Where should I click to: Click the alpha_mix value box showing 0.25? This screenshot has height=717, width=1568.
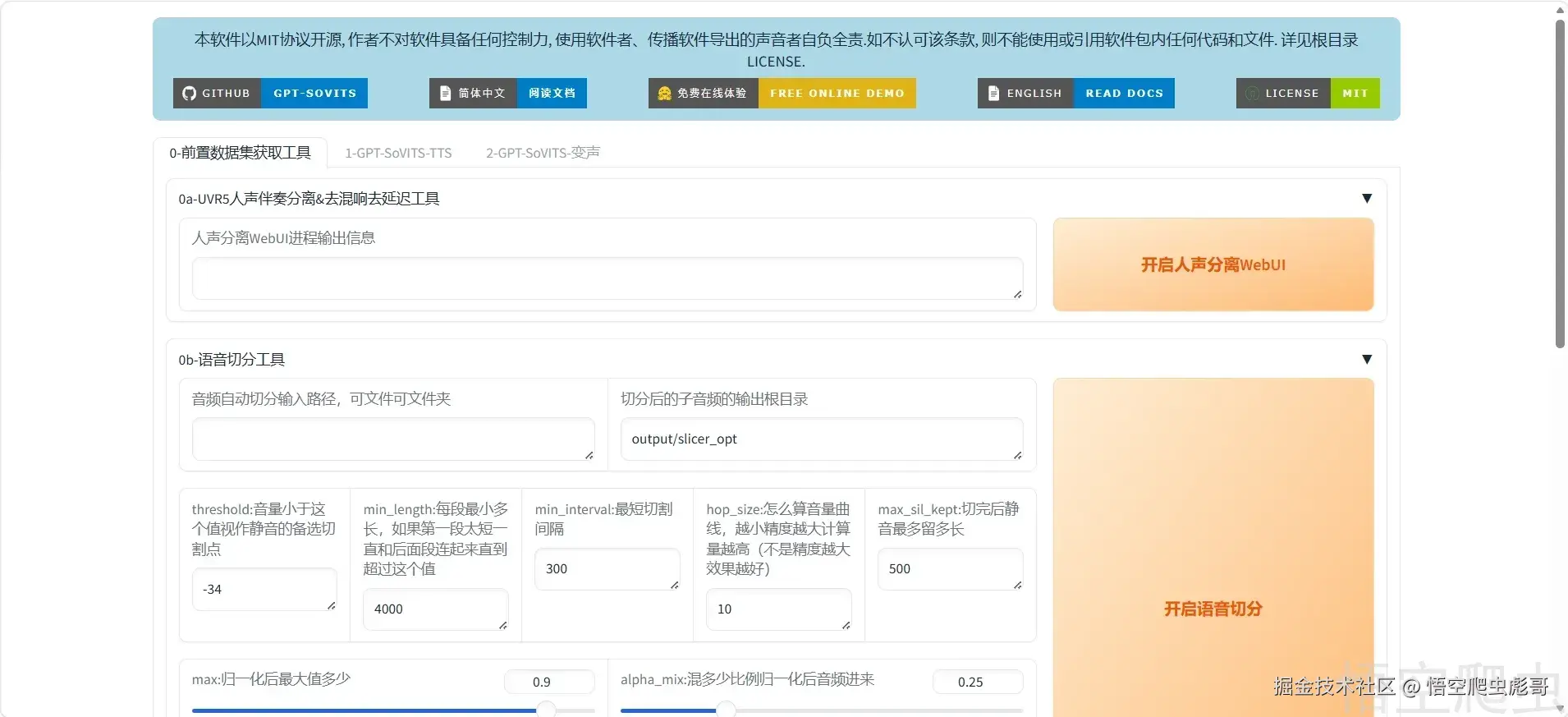point(978,682)
